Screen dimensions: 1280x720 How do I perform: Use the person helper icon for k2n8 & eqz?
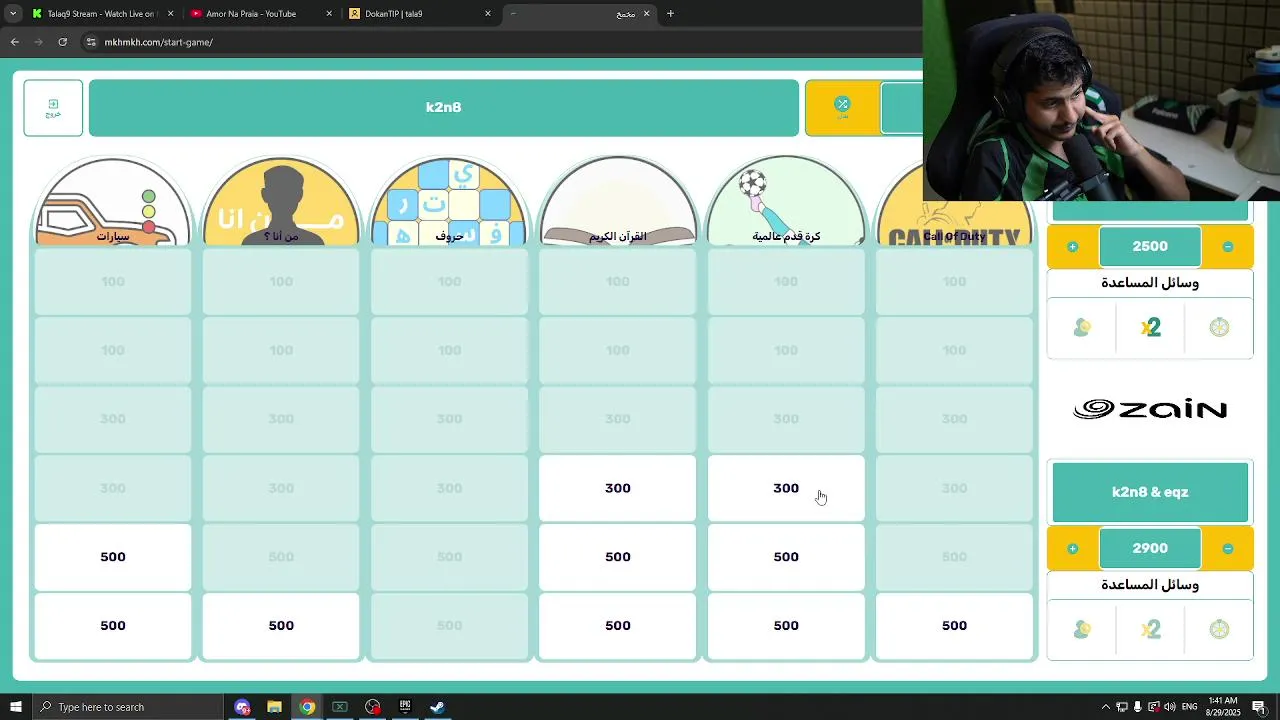pos(1081,630)
